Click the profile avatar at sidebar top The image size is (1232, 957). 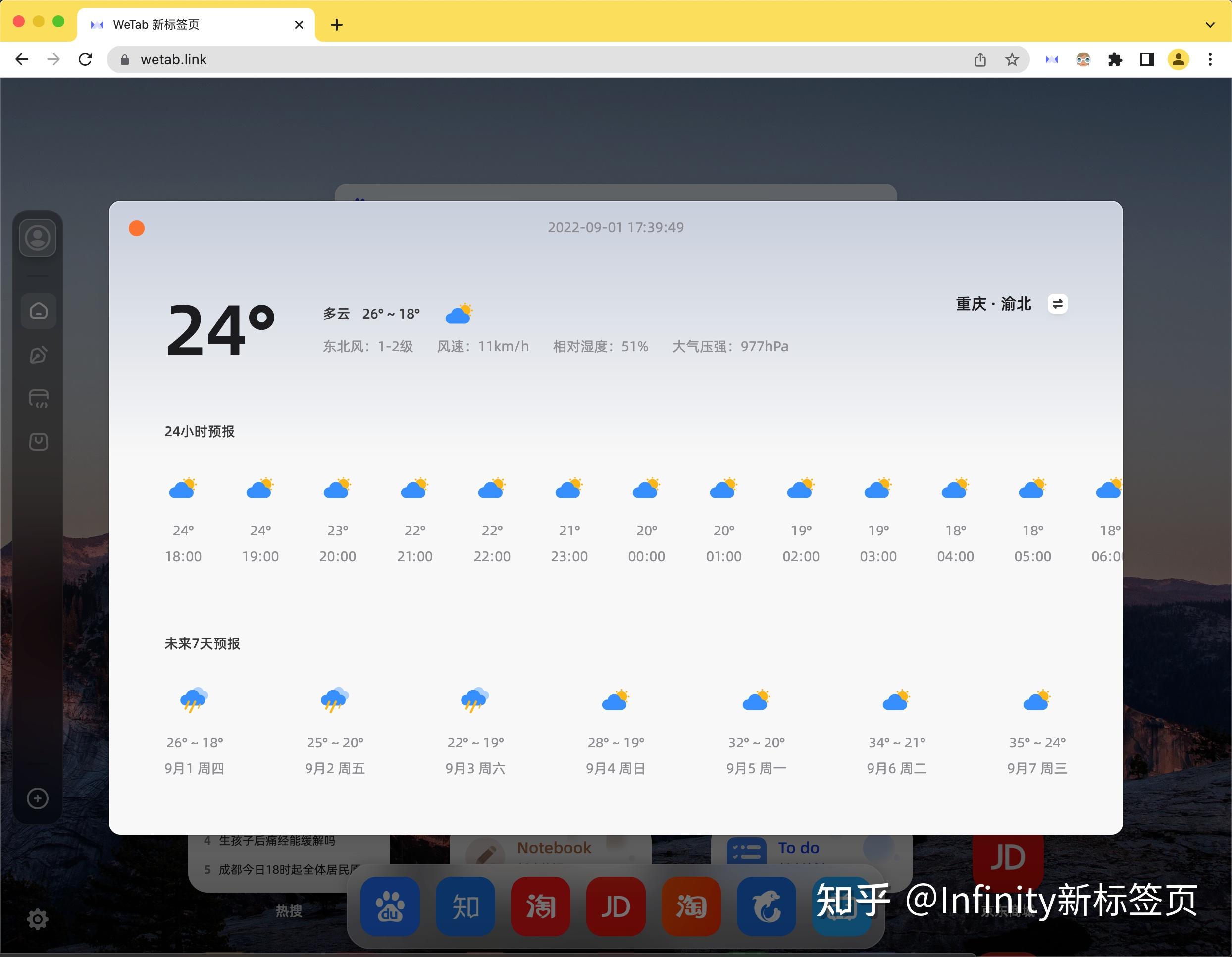coord(38,238)
